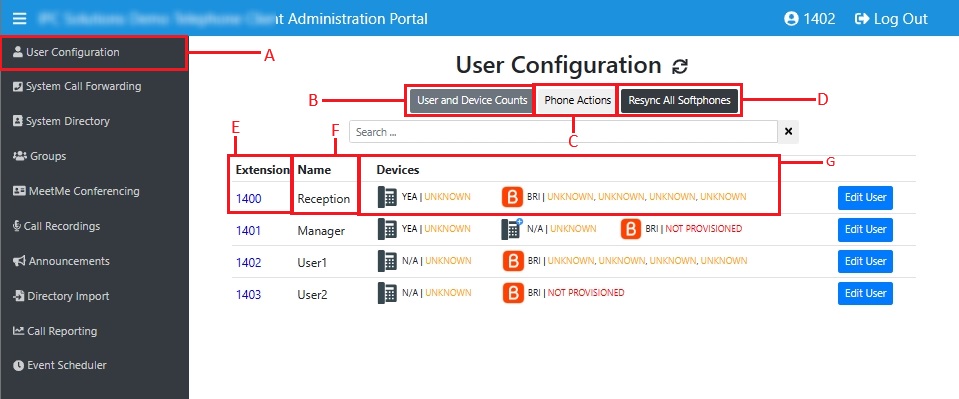Refresh User Configuration with the sync icon
This screenshot has height=399, width=959.
click(x=679, y=66)
